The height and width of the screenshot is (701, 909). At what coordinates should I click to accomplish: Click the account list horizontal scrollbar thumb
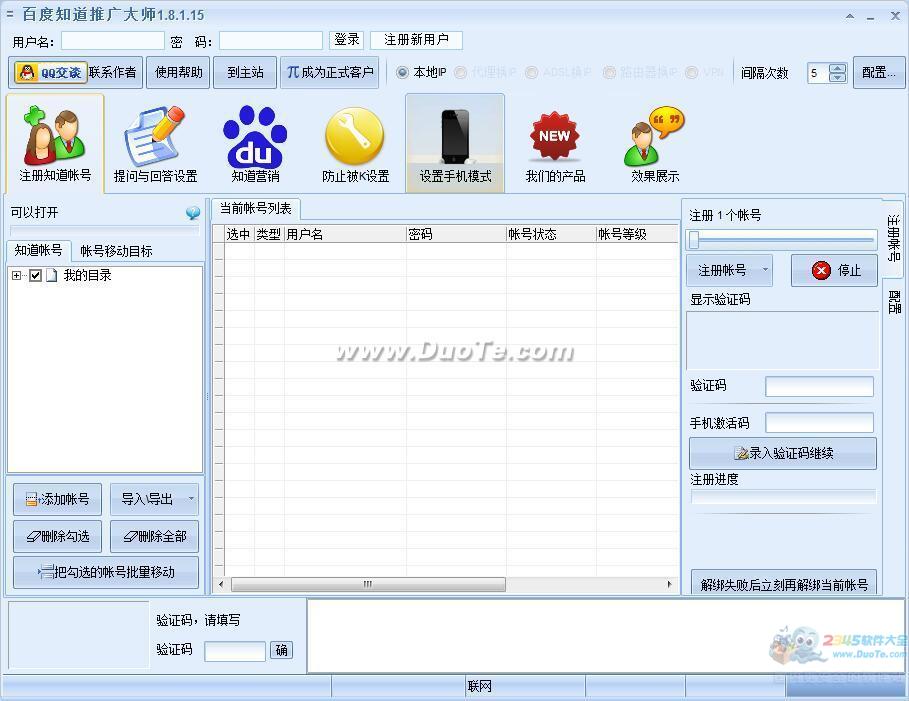[x=368, y=584]
